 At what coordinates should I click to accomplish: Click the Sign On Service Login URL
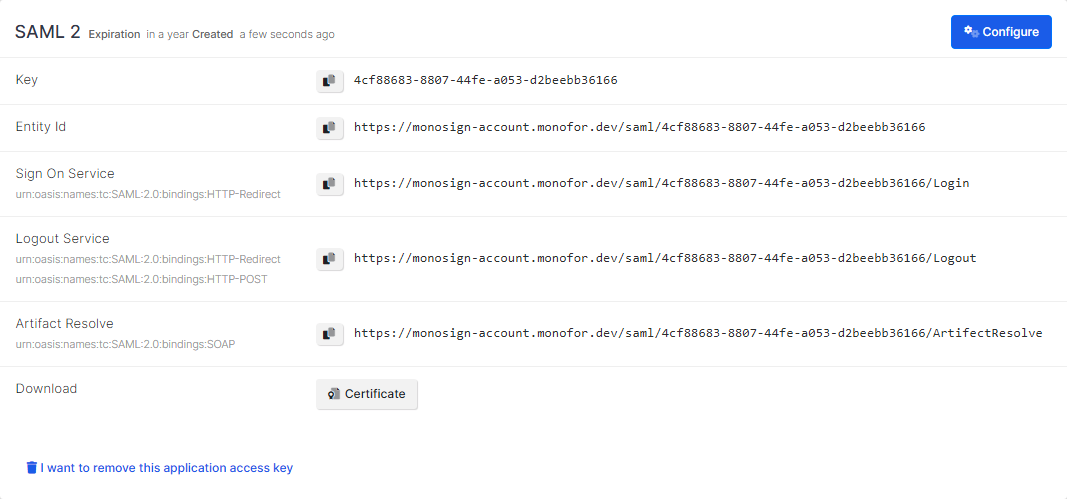click(661, 183)
